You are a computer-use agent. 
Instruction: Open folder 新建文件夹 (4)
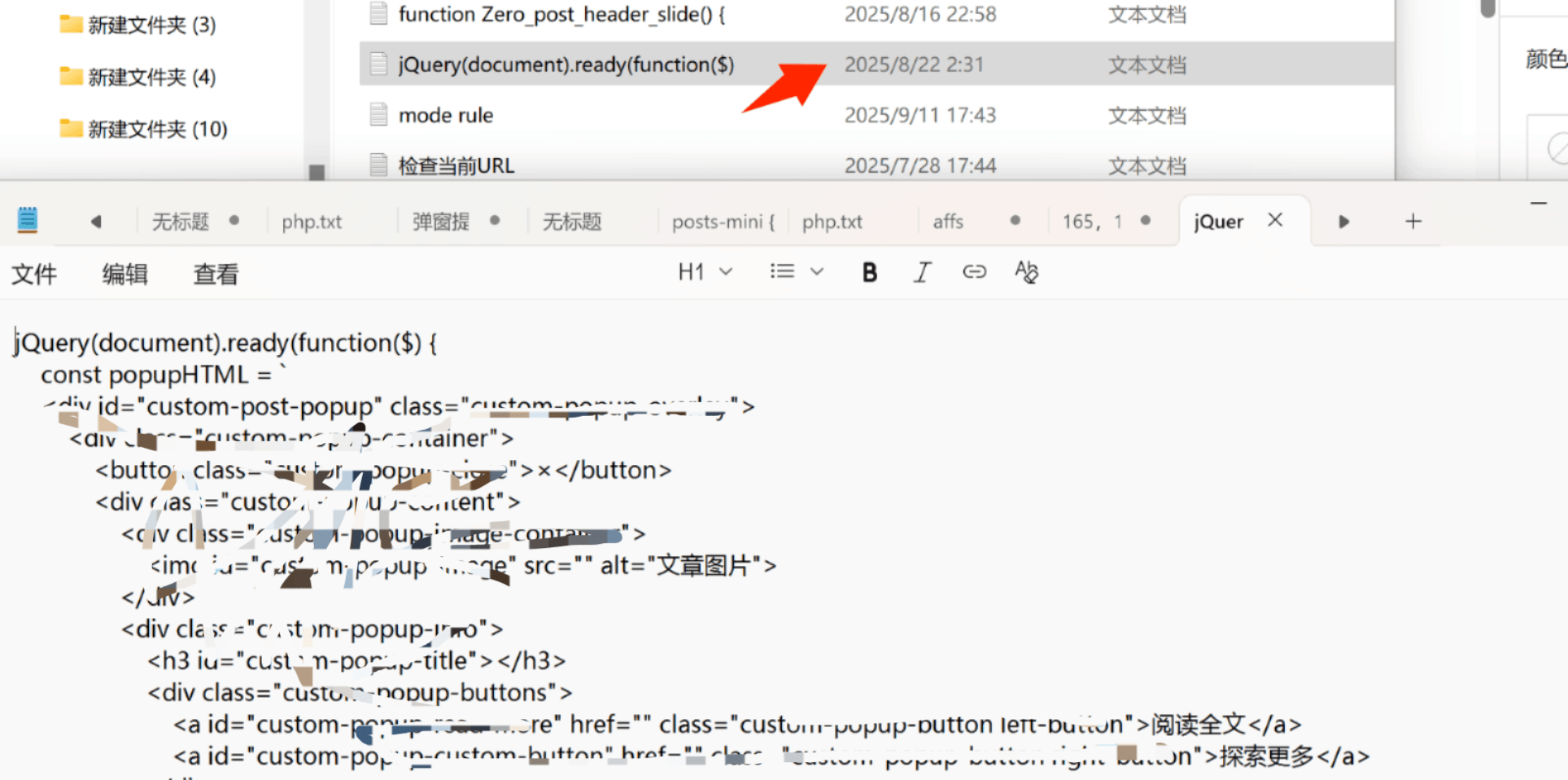151,77
